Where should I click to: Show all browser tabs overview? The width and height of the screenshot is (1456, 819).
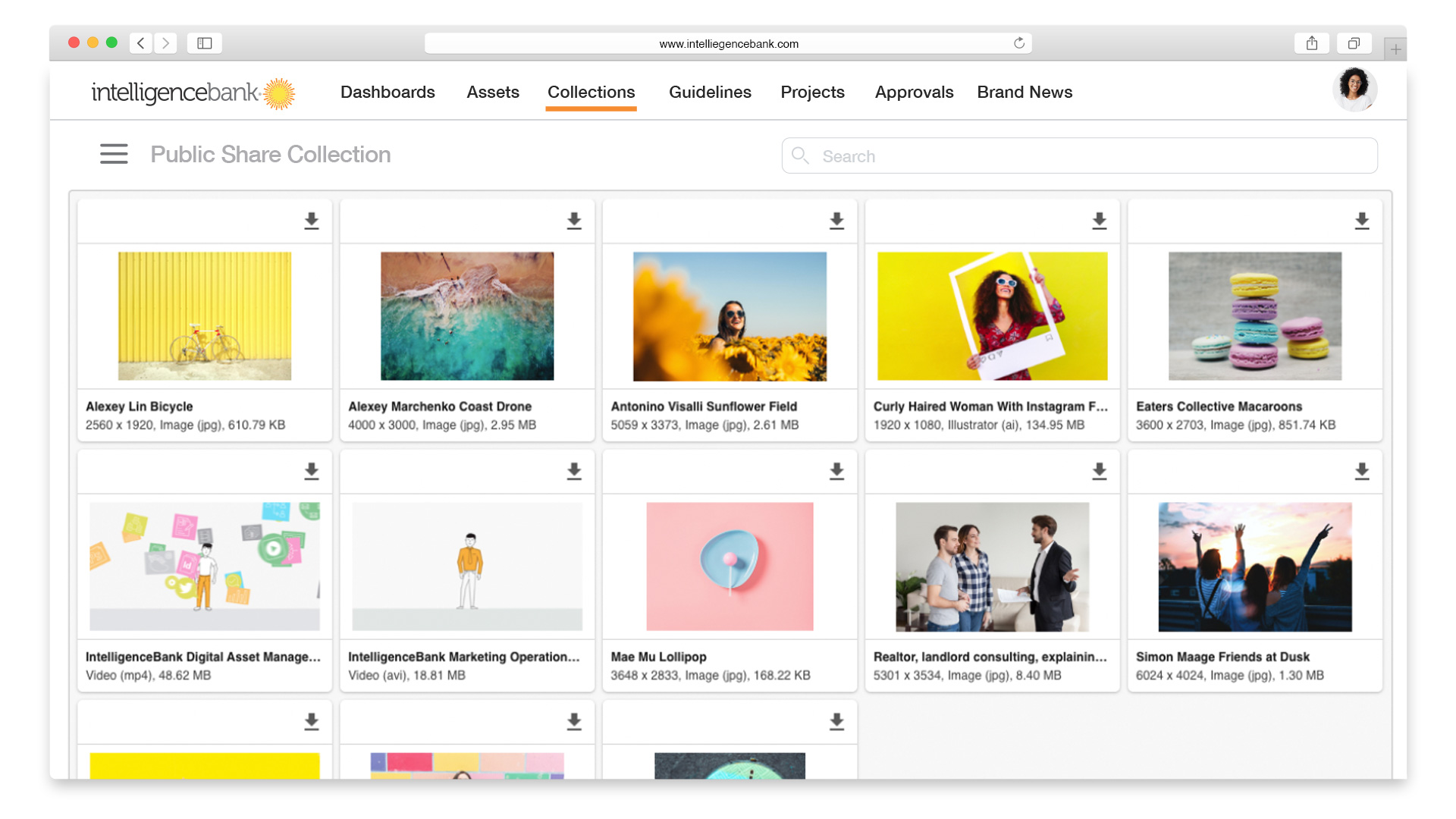pyautogui.click(x=1354, y=43)
